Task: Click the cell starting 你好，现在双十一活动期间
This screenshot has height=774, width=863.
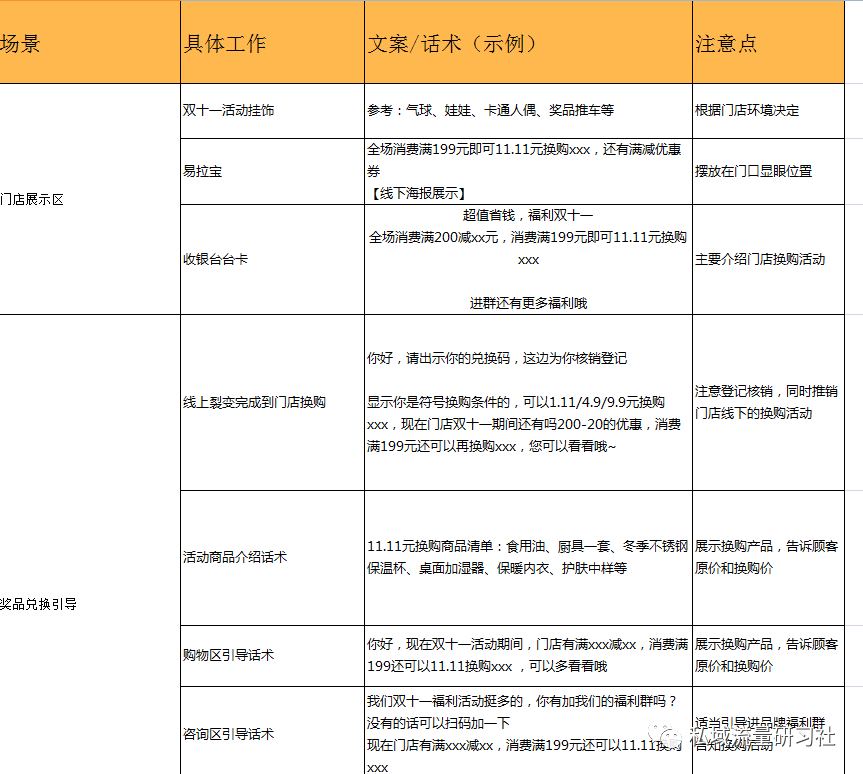Action: click(x=528, y=656)
